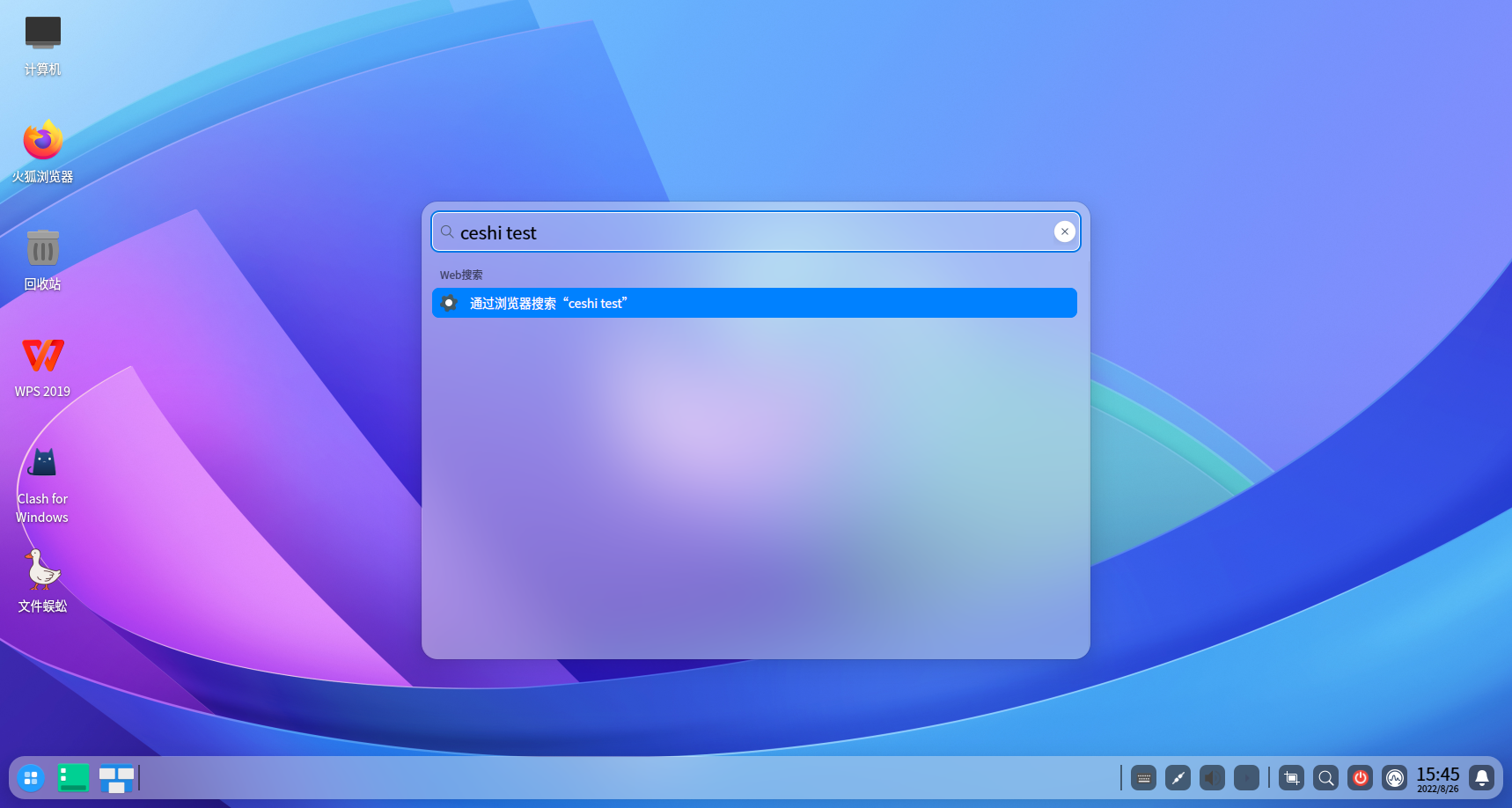Click the search field containing "ceshi test"
This screenshot has width=1512, height=808.
[755, 231]
